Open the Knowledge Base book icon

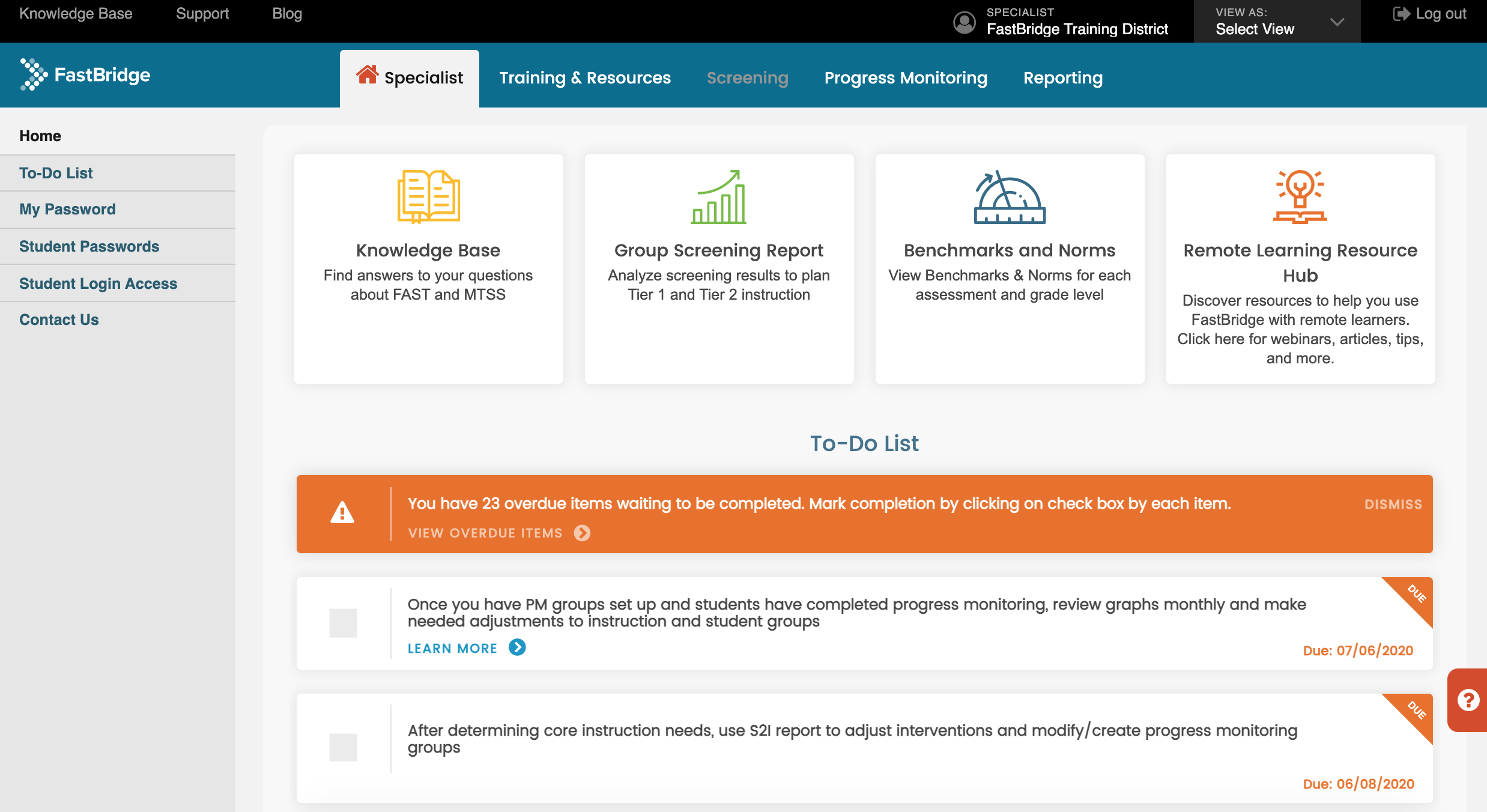click(x=428, y=196)
